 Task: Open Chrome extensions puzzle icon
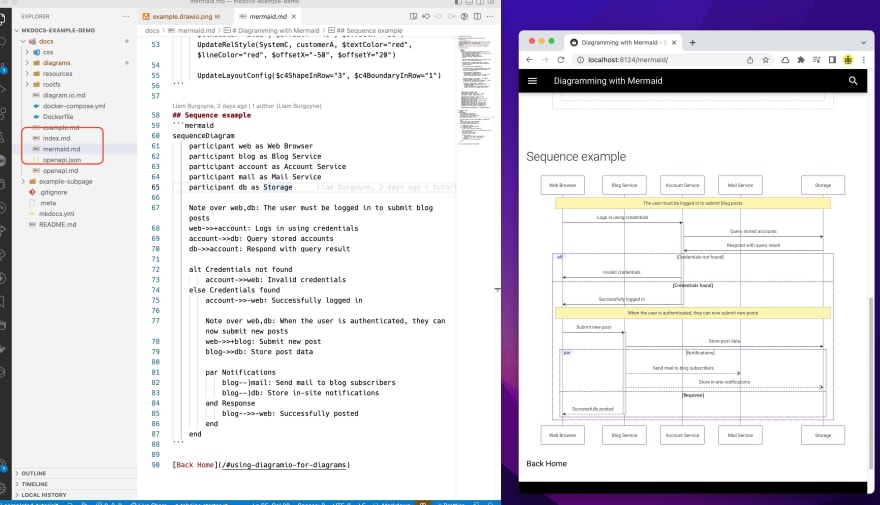(x=801, y=59)
